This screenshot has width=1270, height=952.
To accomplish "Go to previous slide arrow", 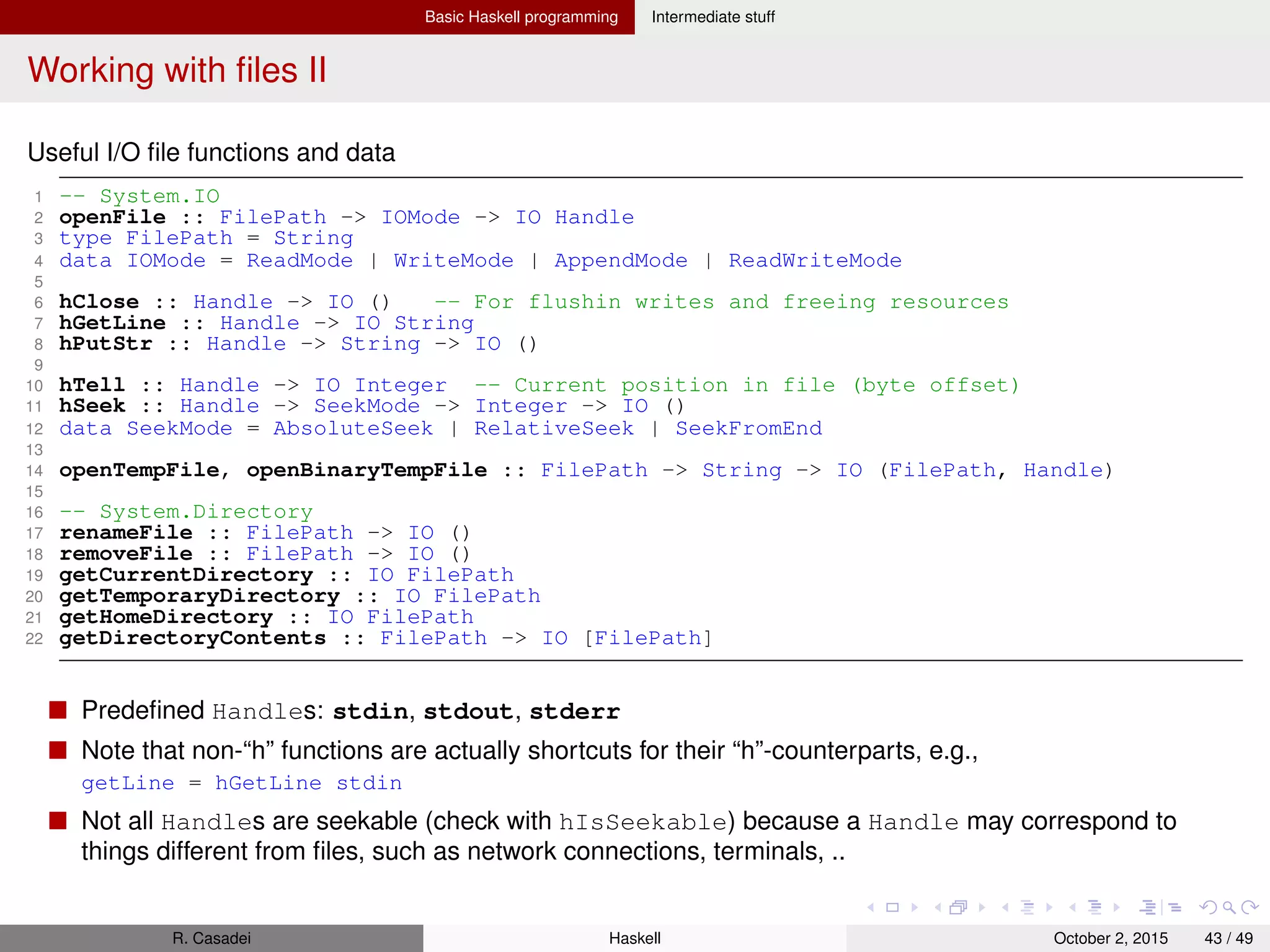I will [871, 907].
